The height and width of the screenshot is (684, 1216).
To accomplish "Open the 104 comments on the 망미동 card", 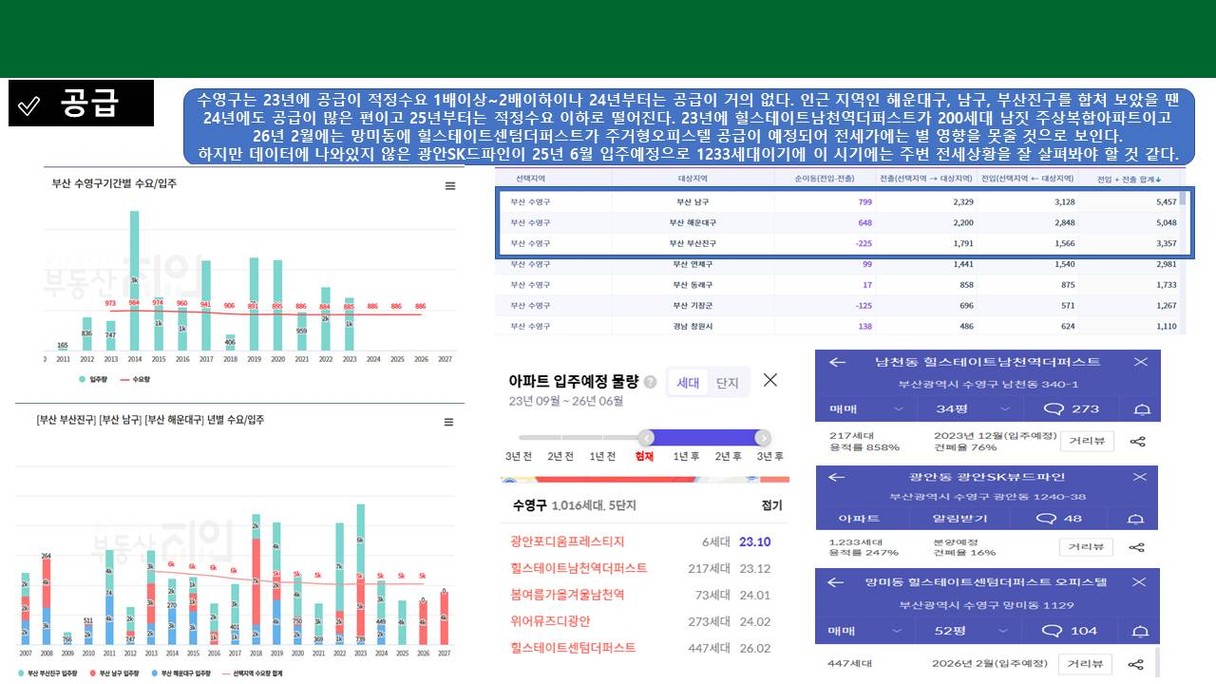I will pos(1070,631).
